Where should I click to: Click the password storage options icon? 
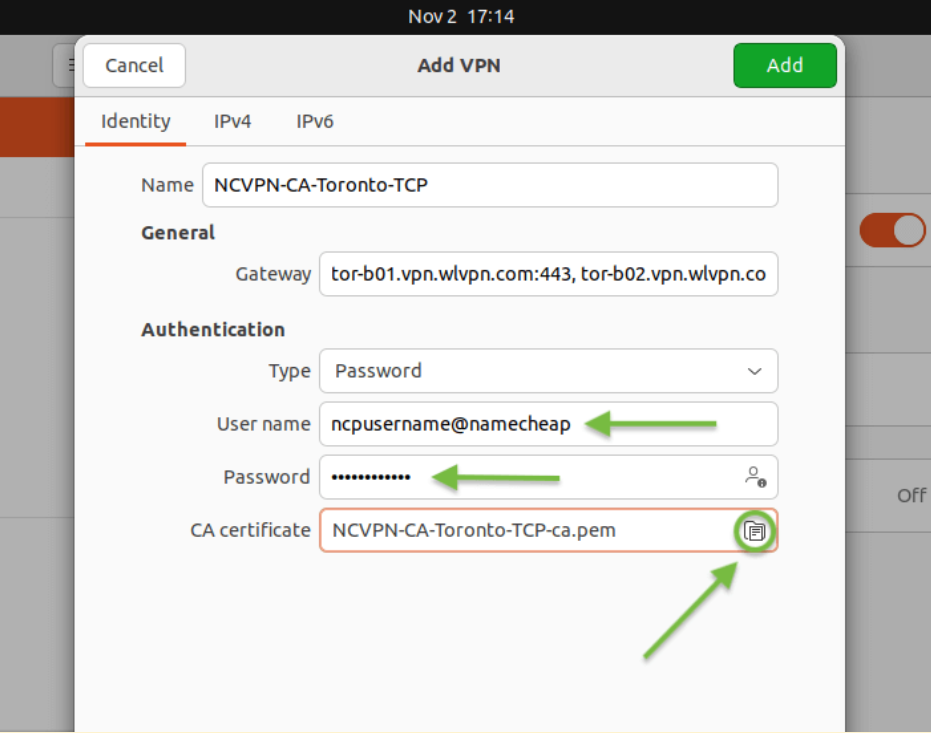point(755,477)
